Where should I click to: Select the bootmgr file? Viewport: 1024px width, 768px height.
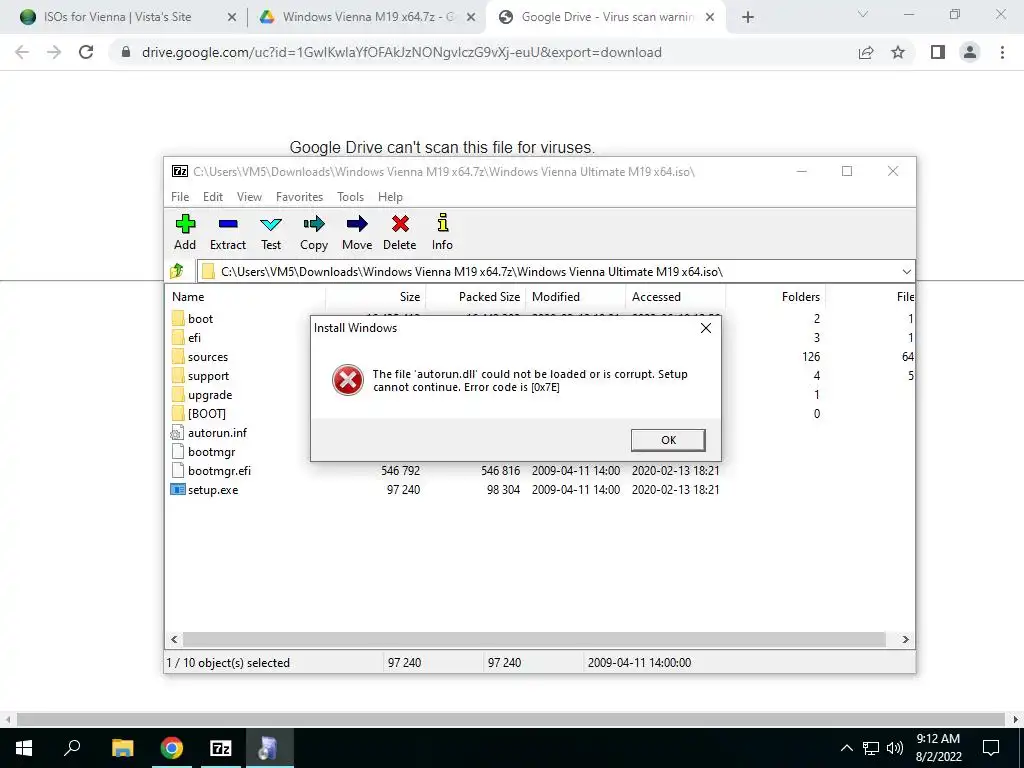(211, 451)
